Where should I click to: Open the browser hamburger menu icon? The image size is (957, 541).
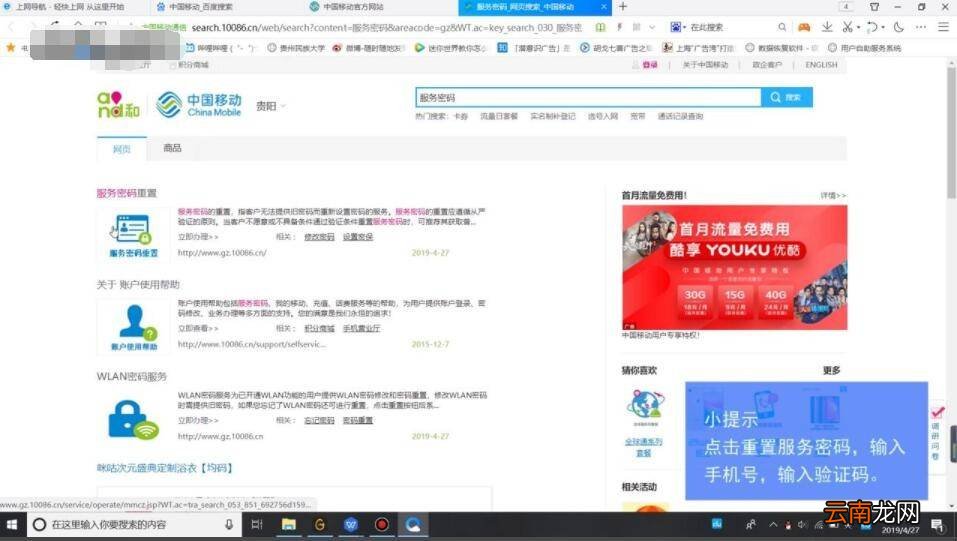pyautogui.click(x=943, y=27)
